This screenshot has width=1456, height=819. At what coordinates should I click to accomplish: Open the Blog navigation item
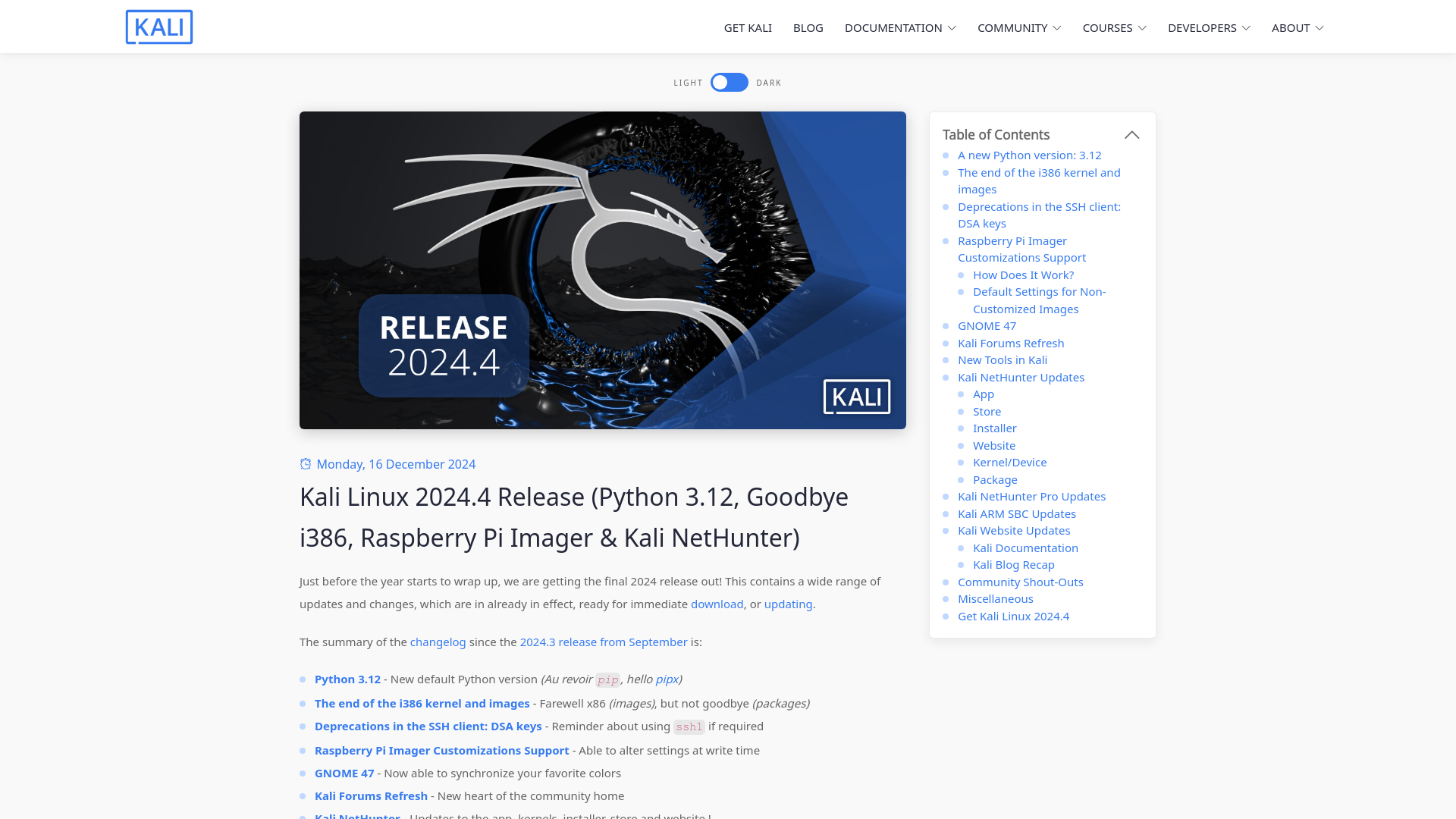click(808, 28)
